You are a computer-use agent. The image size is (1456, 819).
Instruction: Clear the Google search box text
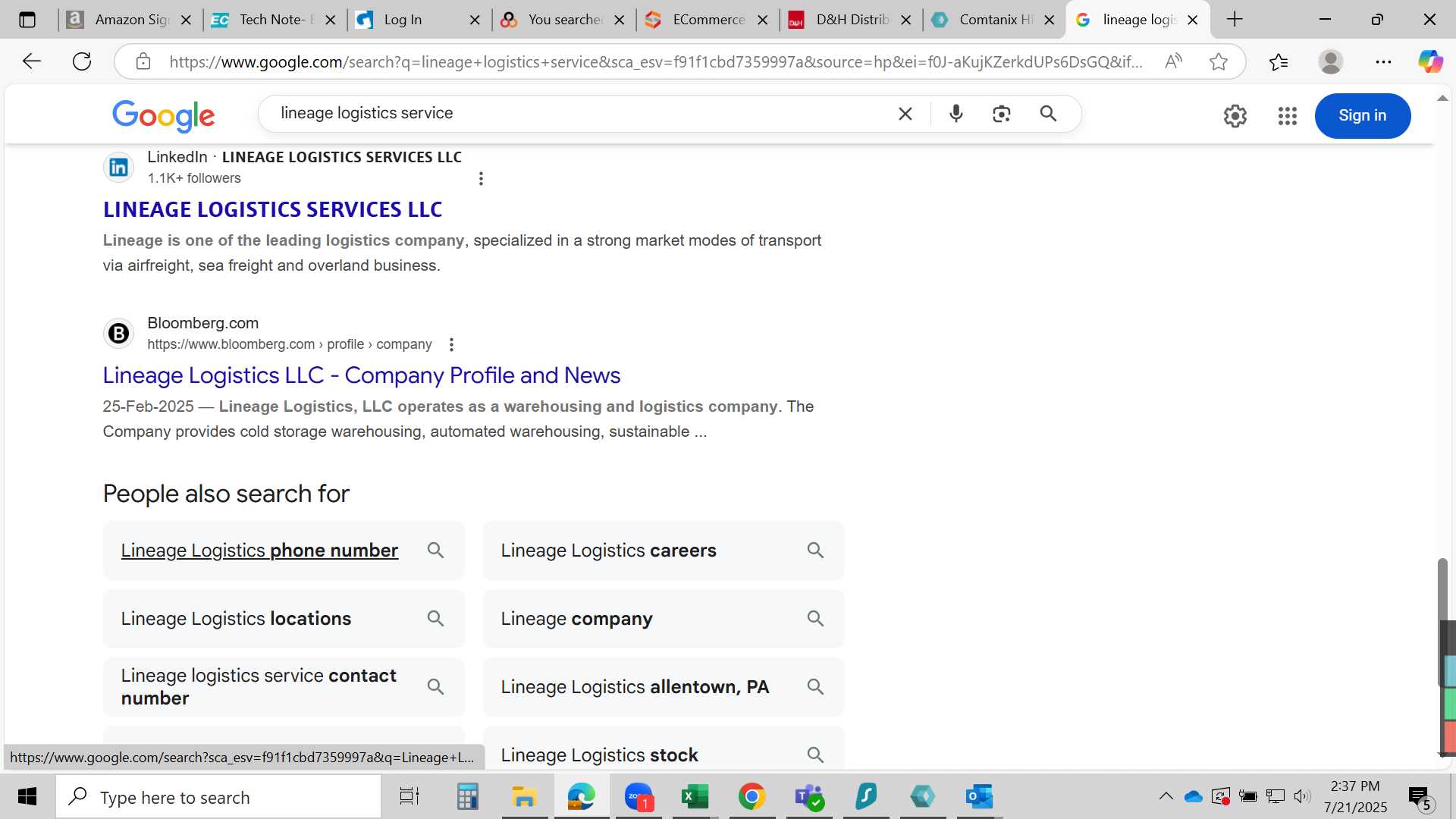pos(905,114)
